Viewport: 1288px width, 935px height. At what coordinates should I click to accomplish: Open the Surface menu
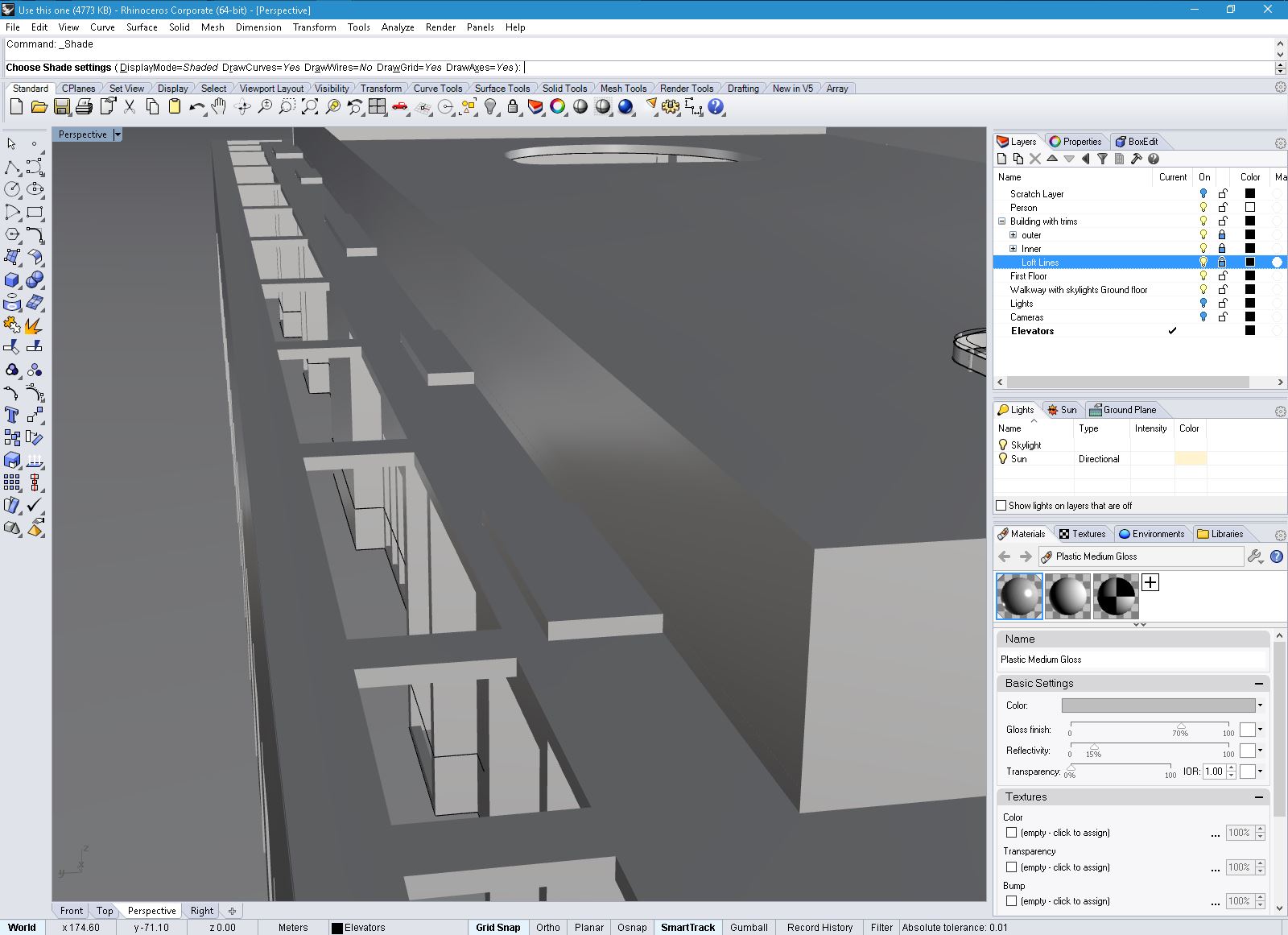142,27
